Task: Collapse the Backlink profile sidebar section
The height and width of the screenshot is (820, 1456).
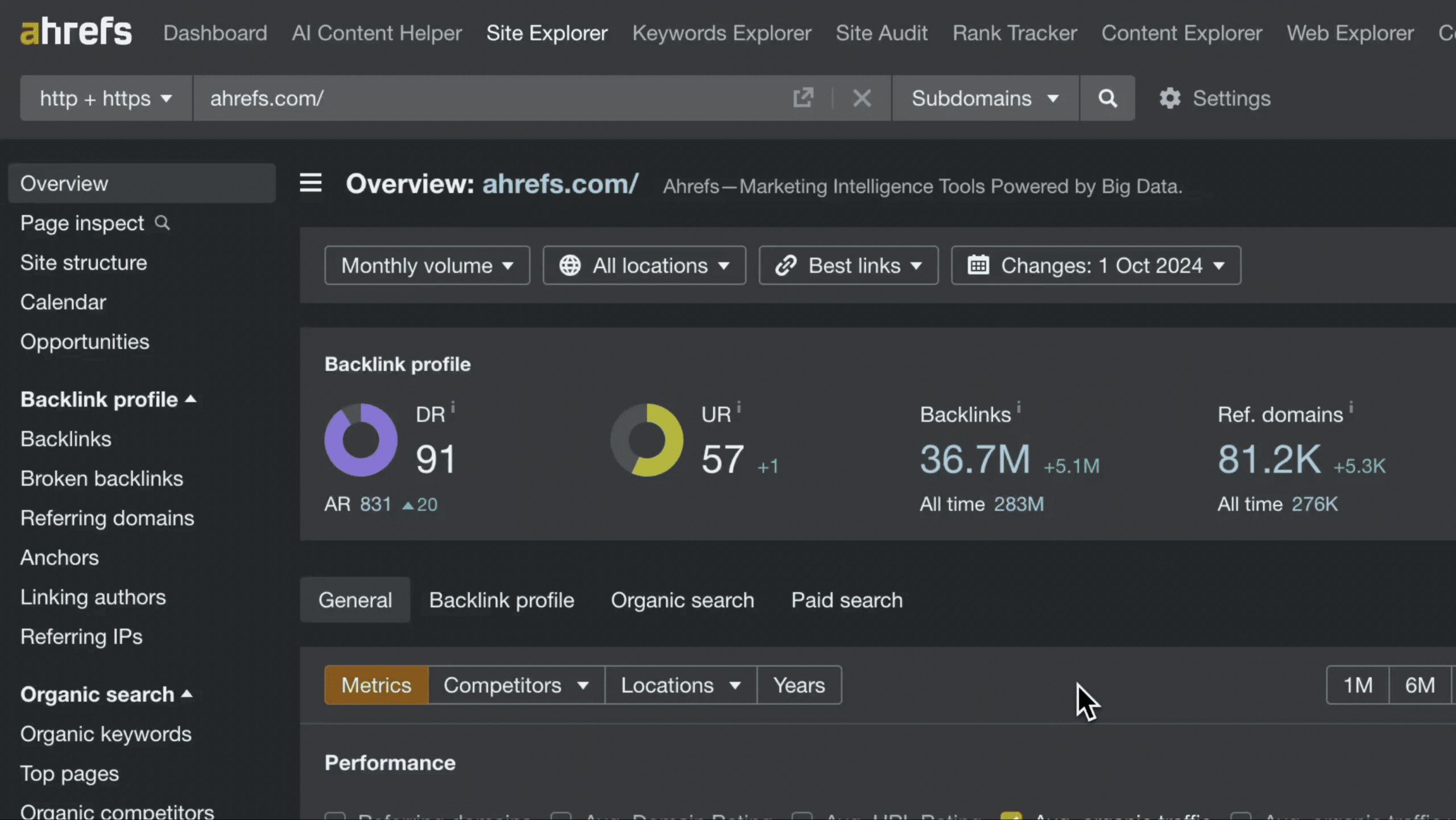Action: click(x=109, y=399)
